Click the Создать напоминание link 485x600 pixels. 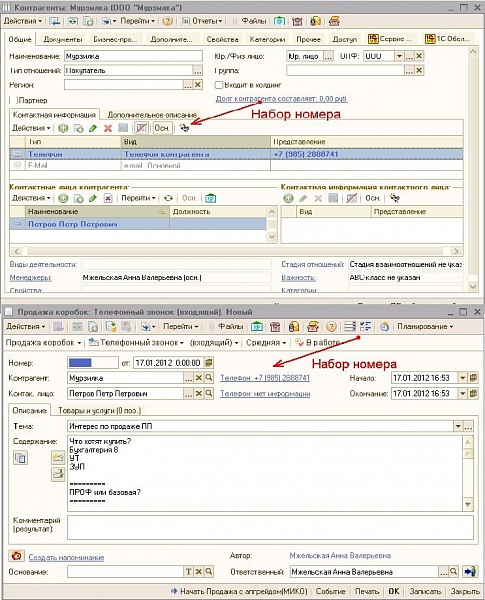[66, 558]
